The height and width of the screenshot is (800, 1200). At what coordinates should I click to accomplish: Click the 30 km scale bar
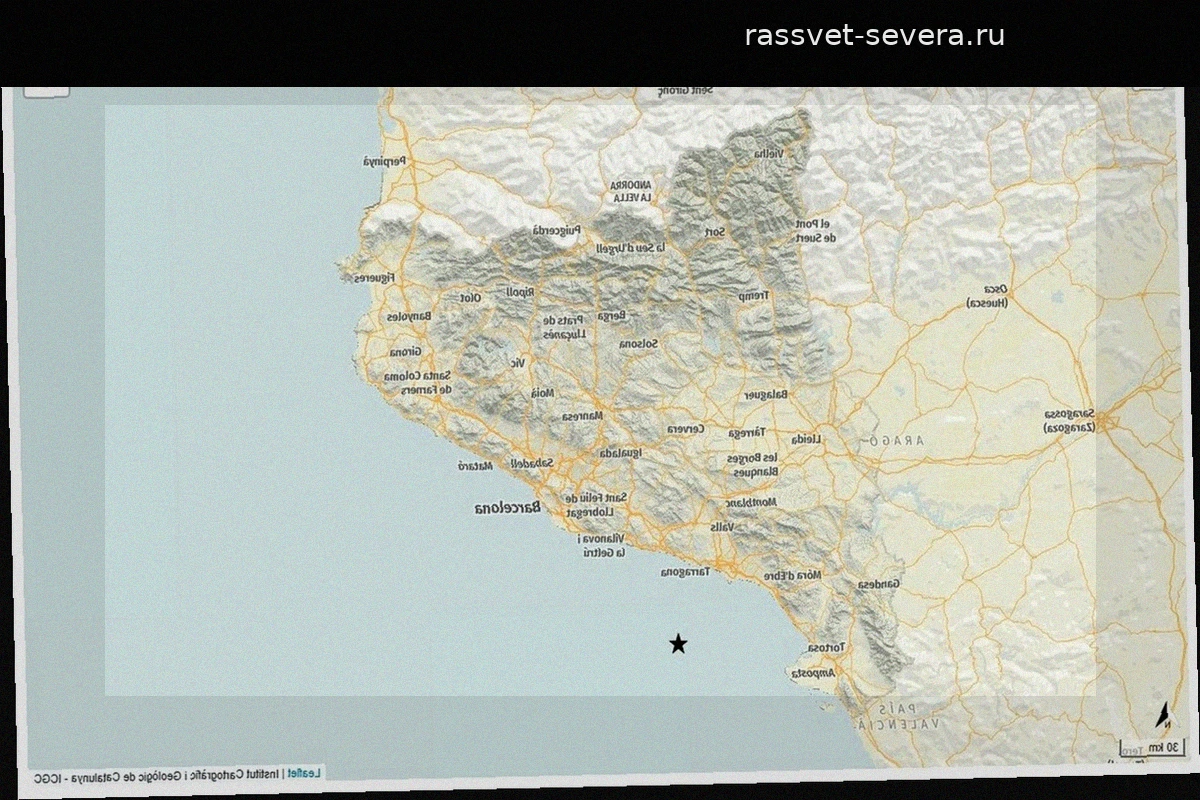click(x=1151, y=747)
